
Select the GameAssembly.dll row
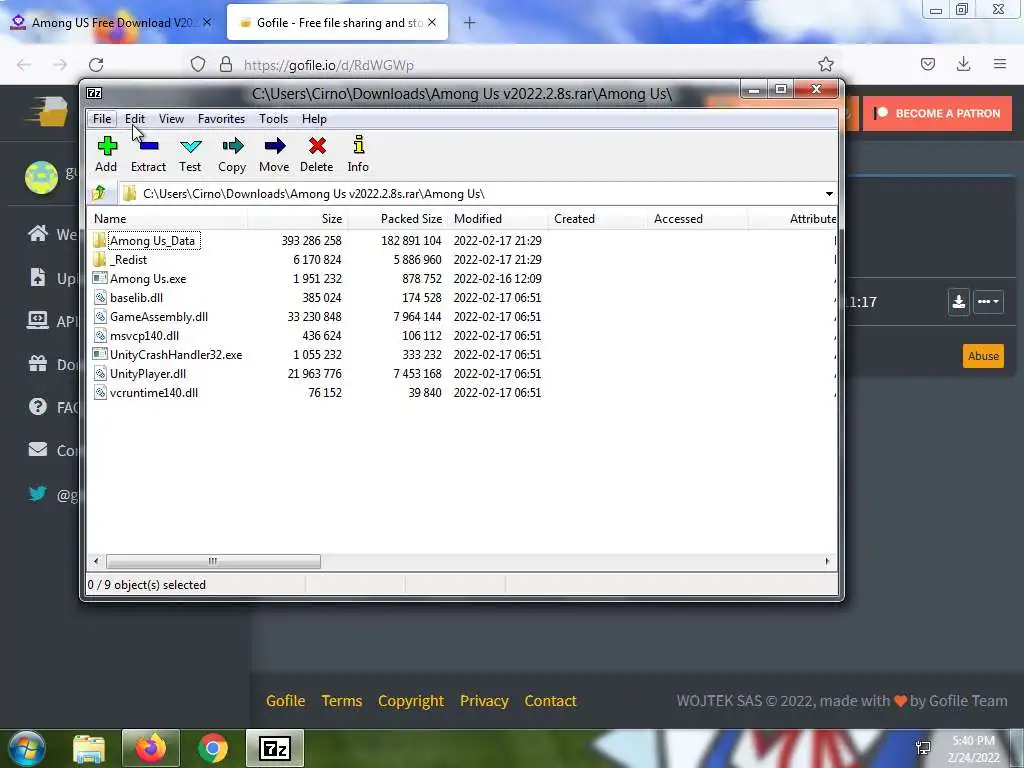pyautogui.click(x=461, y=317)
